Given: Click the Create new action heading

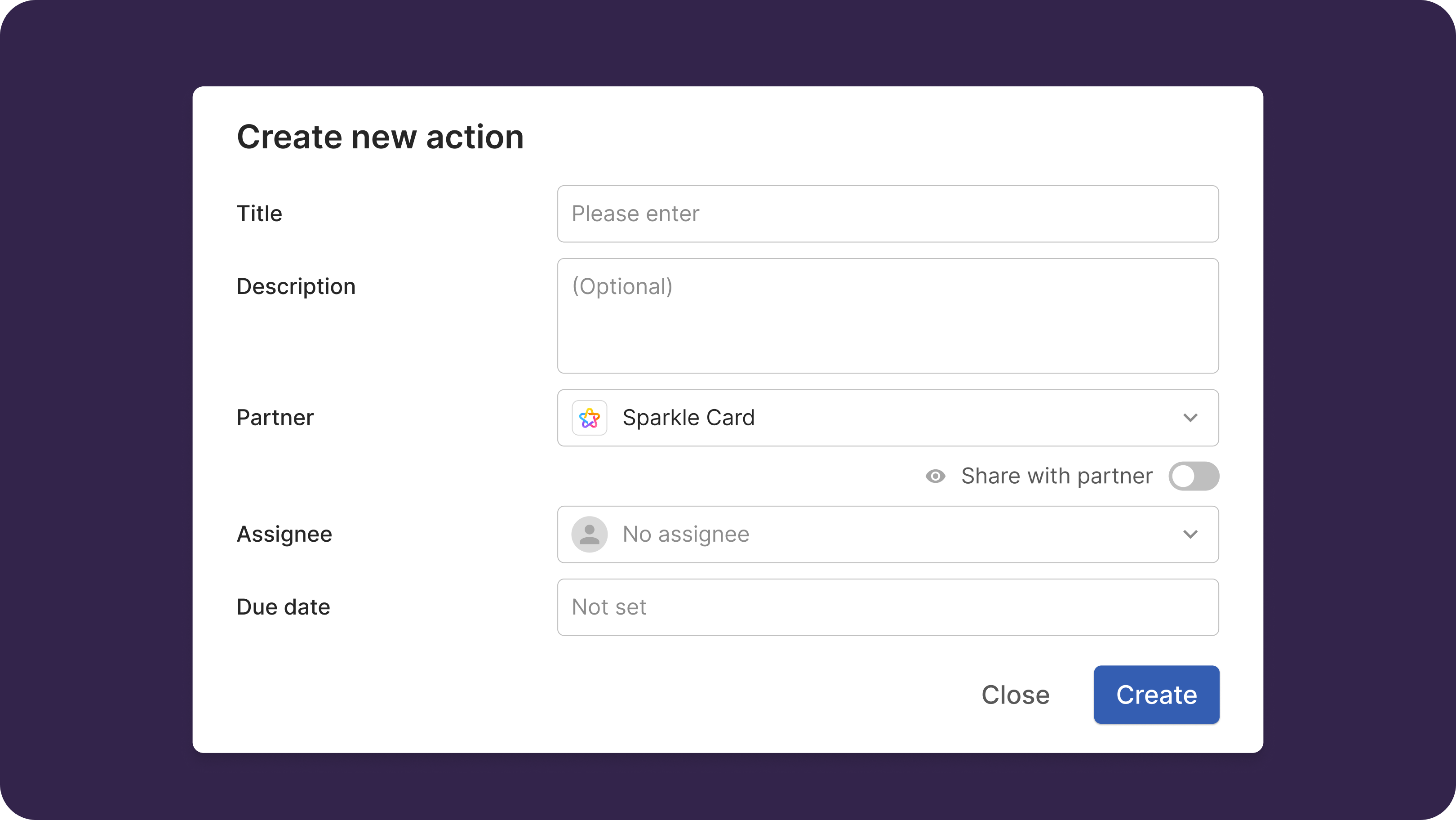Looking at the screenshot, I should 380,137.
